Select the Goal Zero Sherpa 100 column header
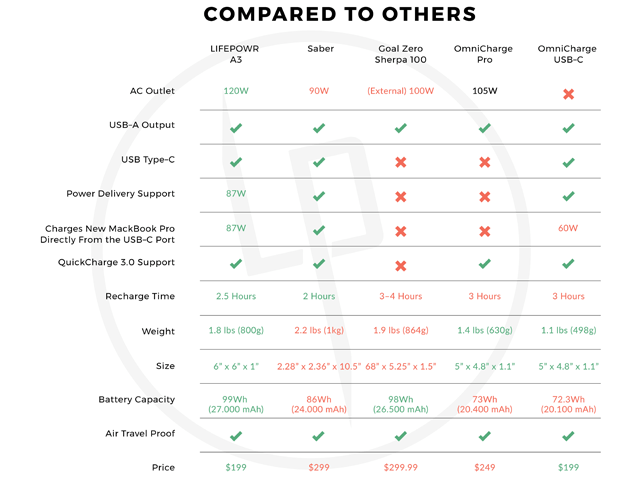 (x=401, y=55)
